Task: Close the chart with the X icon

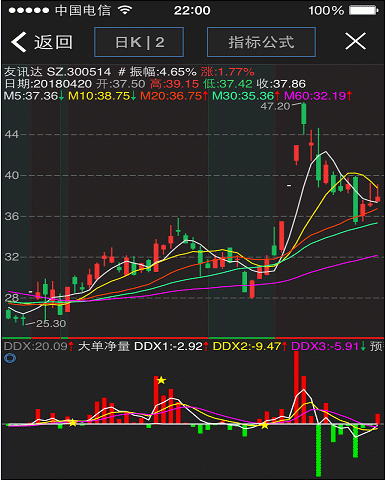Action: click(x=355, y=41)
